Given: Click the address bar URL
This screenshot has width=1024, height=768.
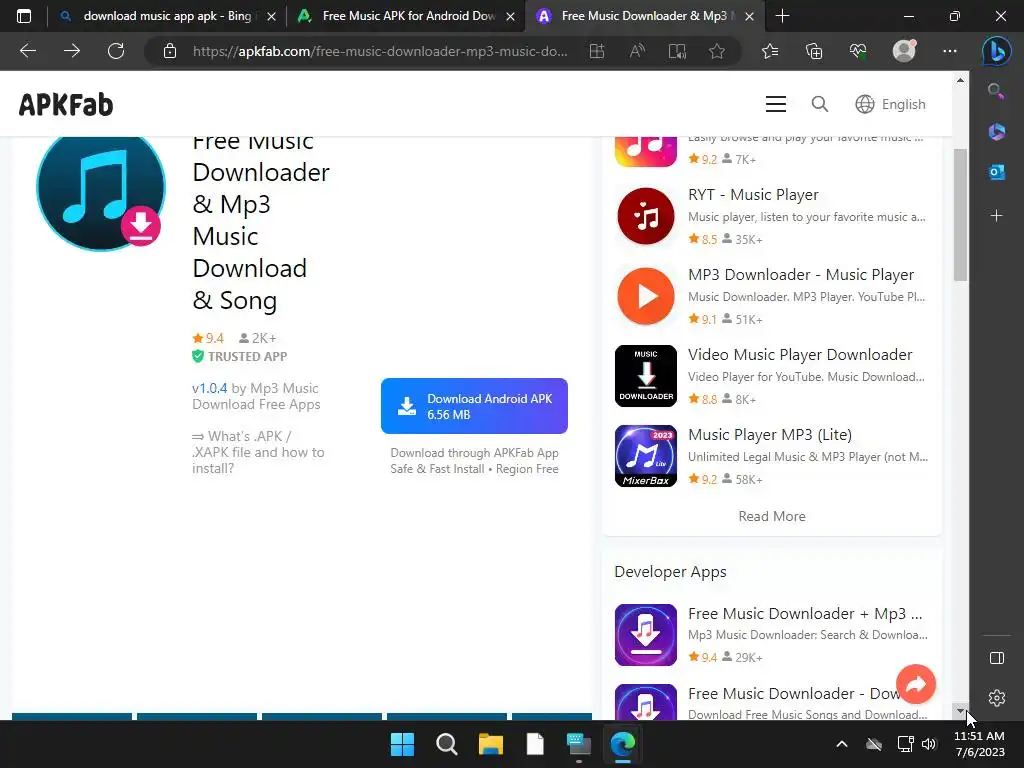Looking at the screenshot, I should coord(379,51).
